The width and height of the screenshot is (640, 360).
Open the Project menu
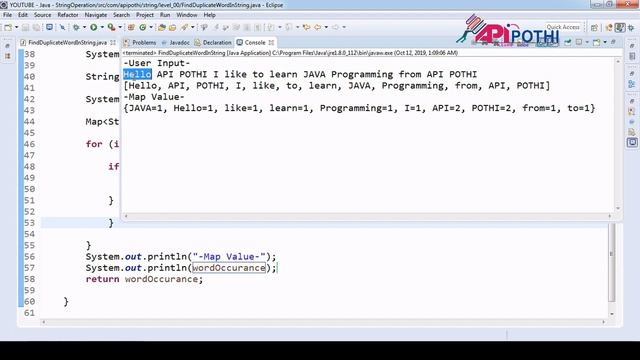coord(145,15)
